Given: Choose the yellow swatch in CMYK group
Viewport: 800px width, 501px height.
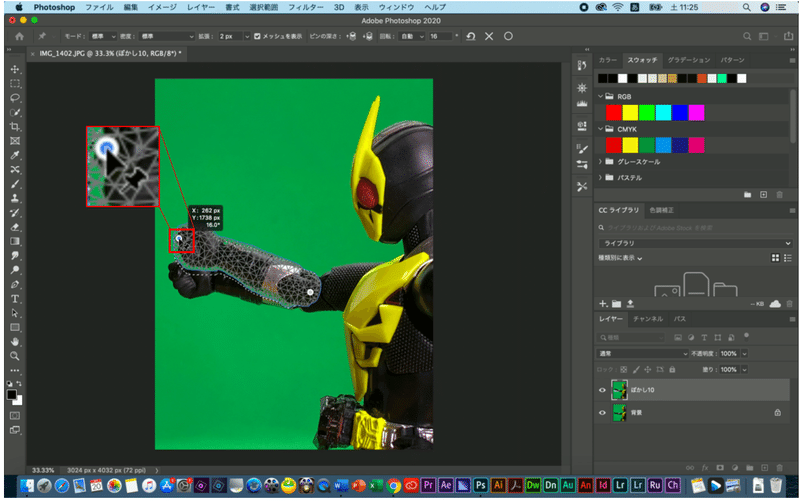Looking at the screenshot, I should point(630,145).
